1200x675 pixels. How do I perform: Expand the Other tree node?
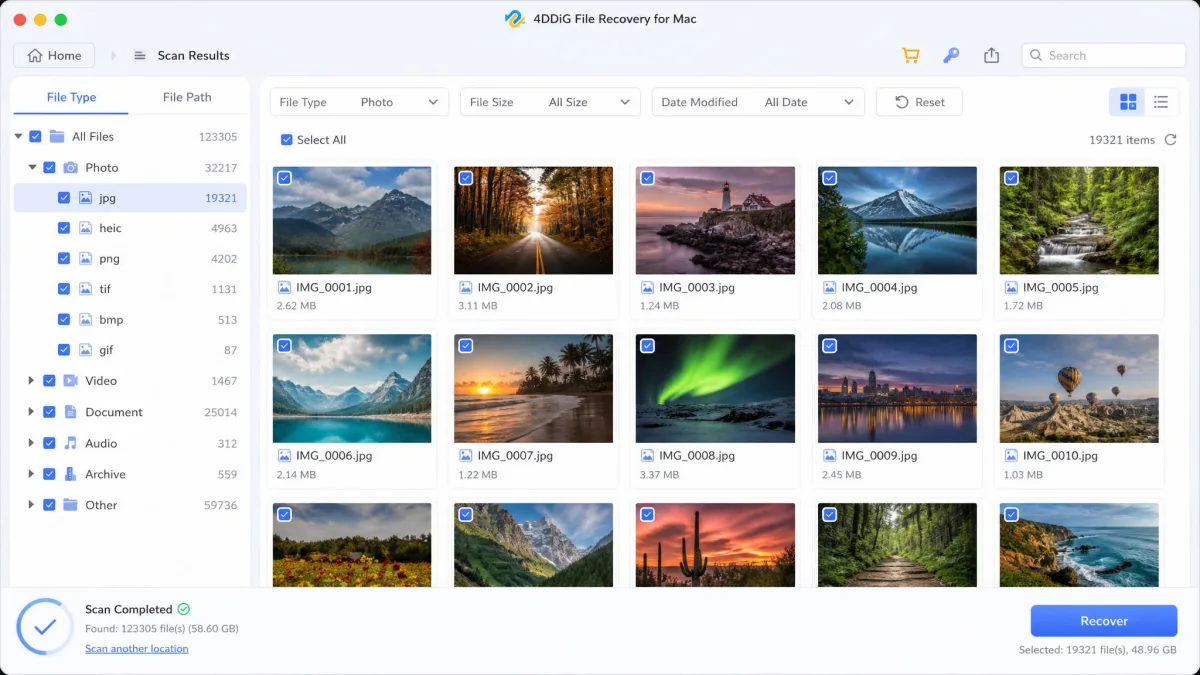tap(32, 505)
